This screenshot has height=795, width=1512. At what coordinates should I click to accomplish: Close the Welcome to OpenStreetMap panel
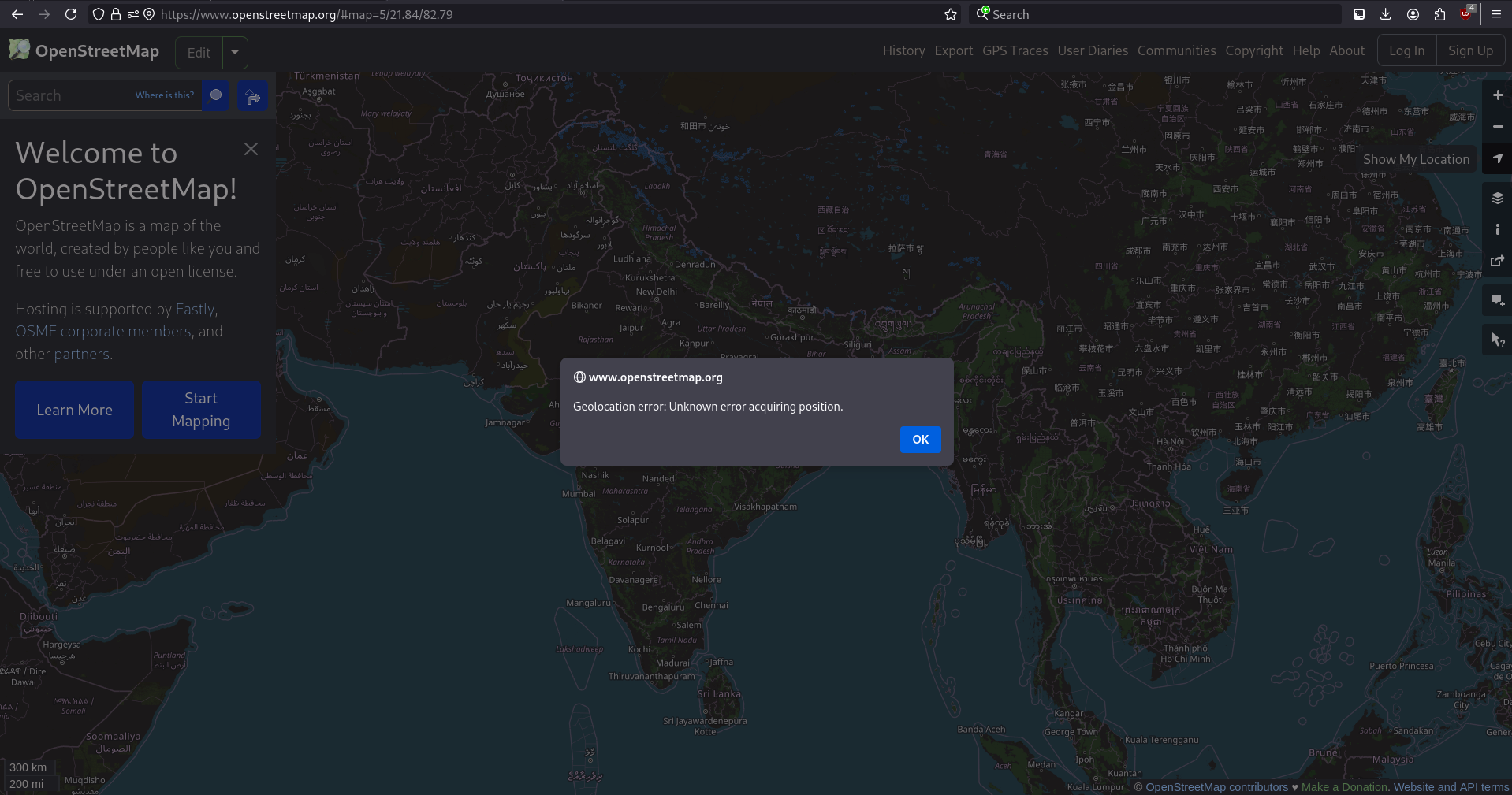[251, 149]
